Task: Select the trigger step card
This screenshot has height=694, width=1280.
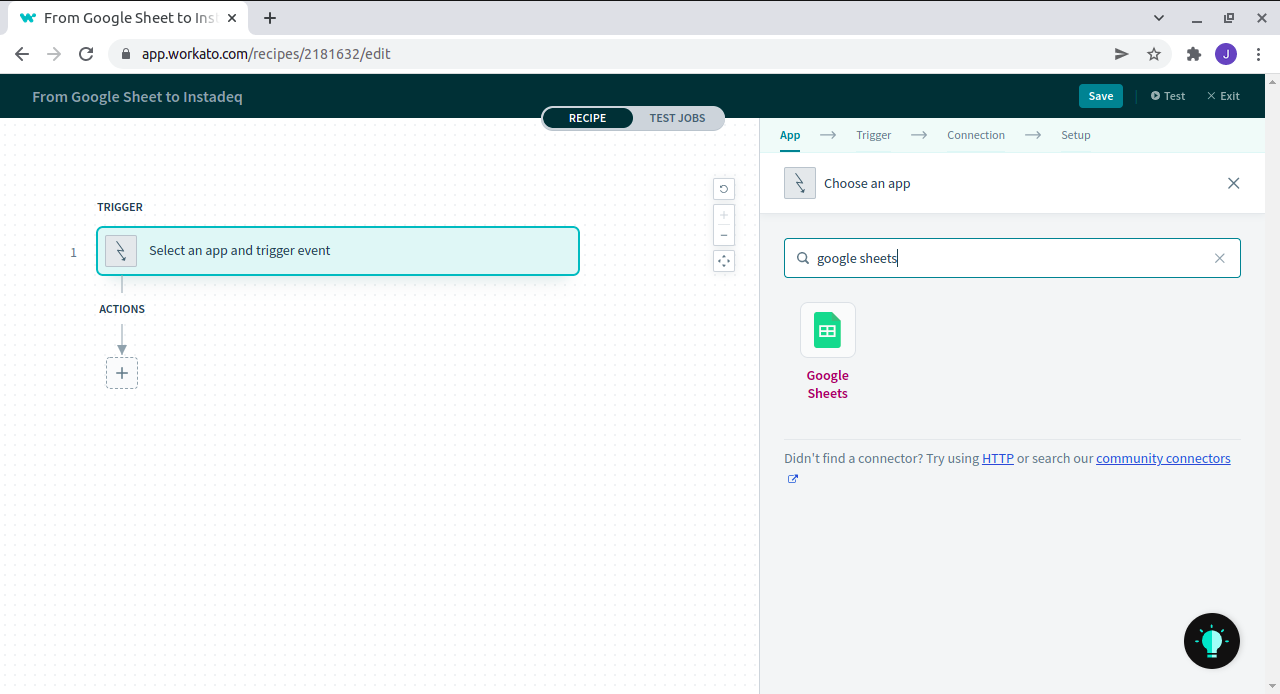Action: click(338, 251)
